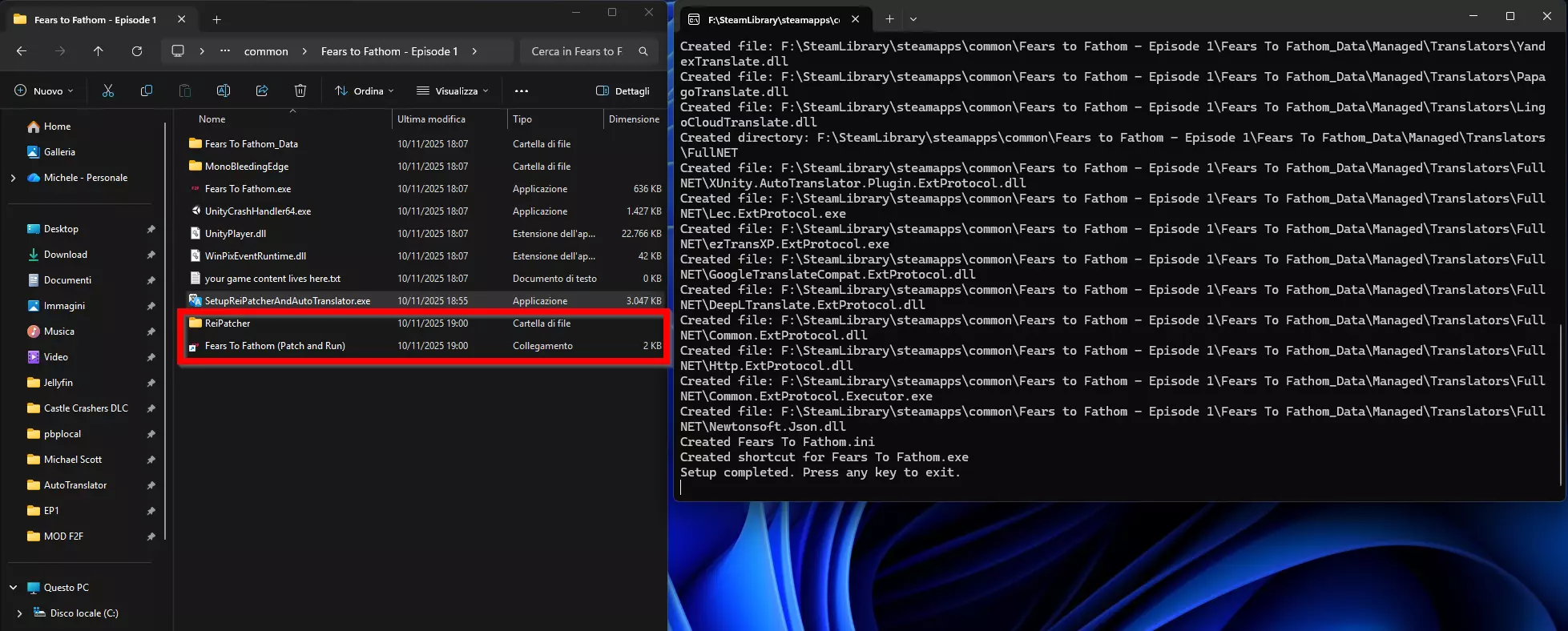Click the Musica icon in sidebar

click(x=34, y=332)
